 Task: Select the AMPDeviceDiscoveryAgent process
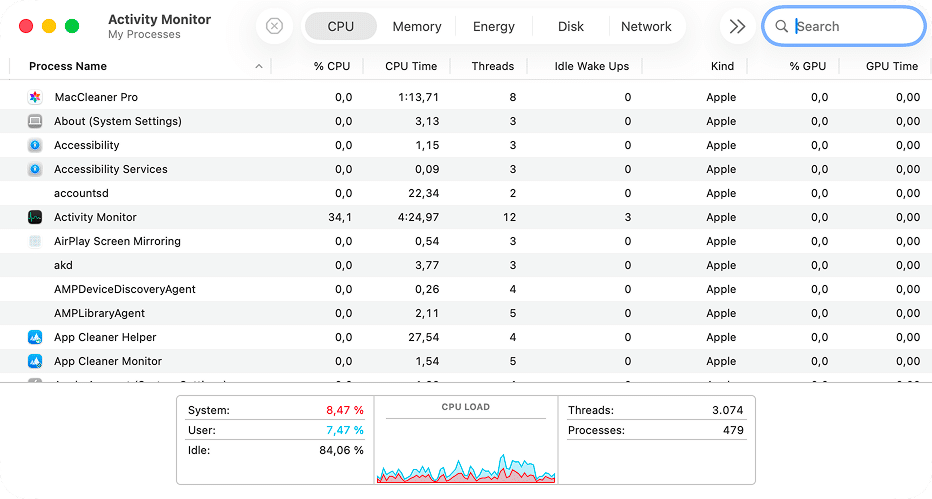[124, 289]
